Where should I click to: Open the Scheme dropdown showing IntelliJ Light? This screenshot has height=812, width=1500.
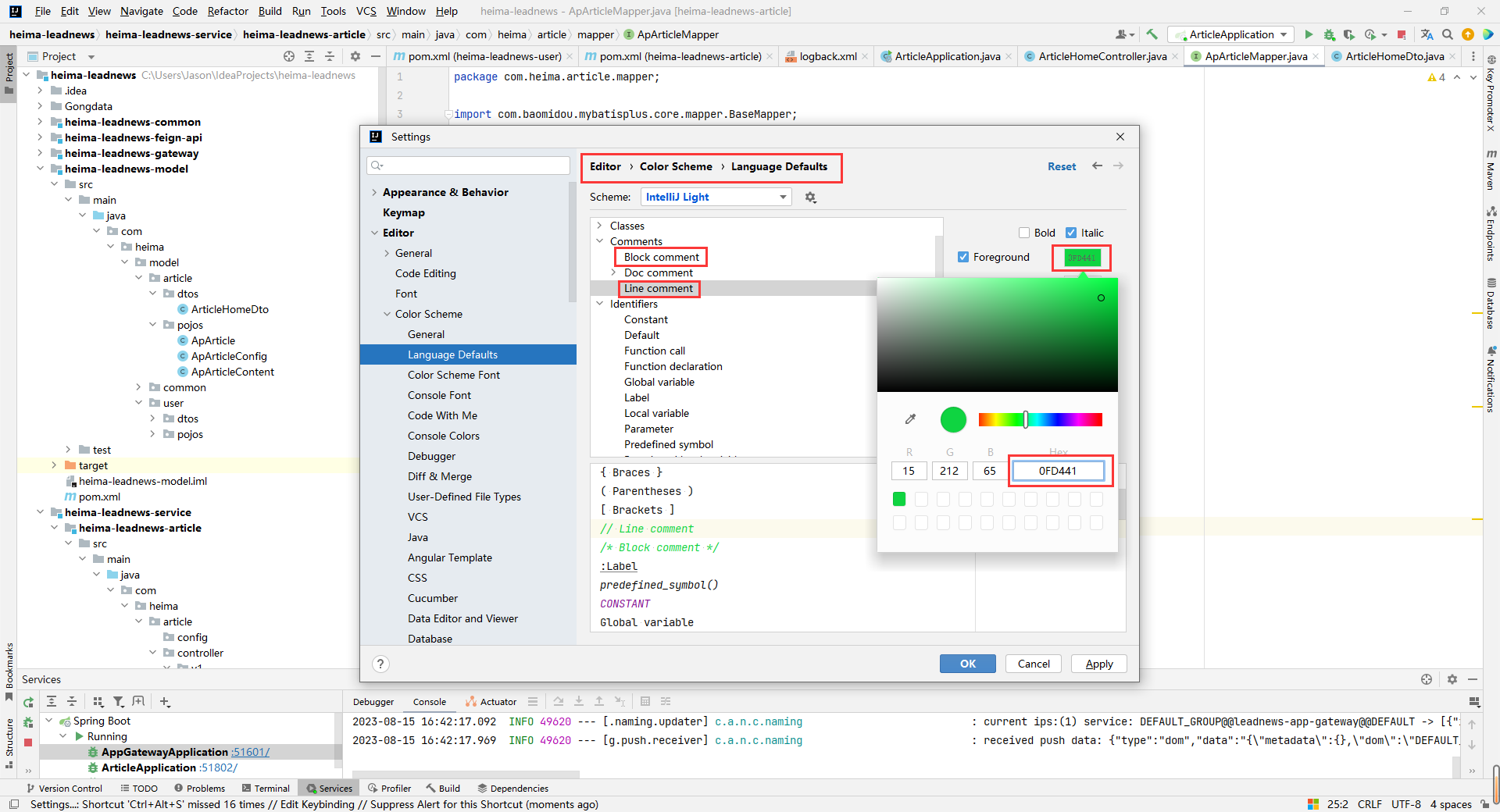pyautogui.click(x=716, y=197)
